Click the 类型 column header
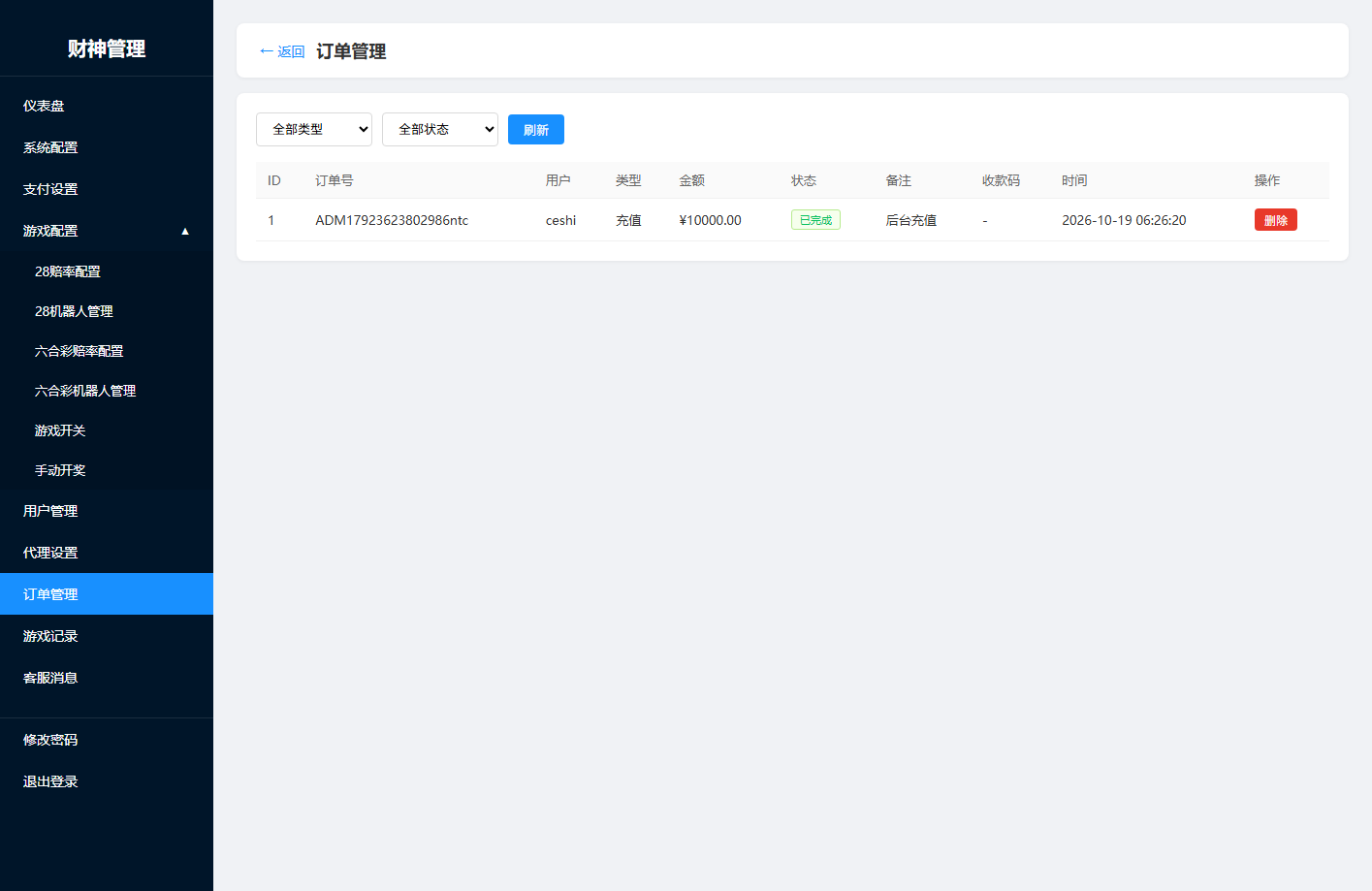Image resolution: width=1372 pixels, height=891 pixels. 628,180
